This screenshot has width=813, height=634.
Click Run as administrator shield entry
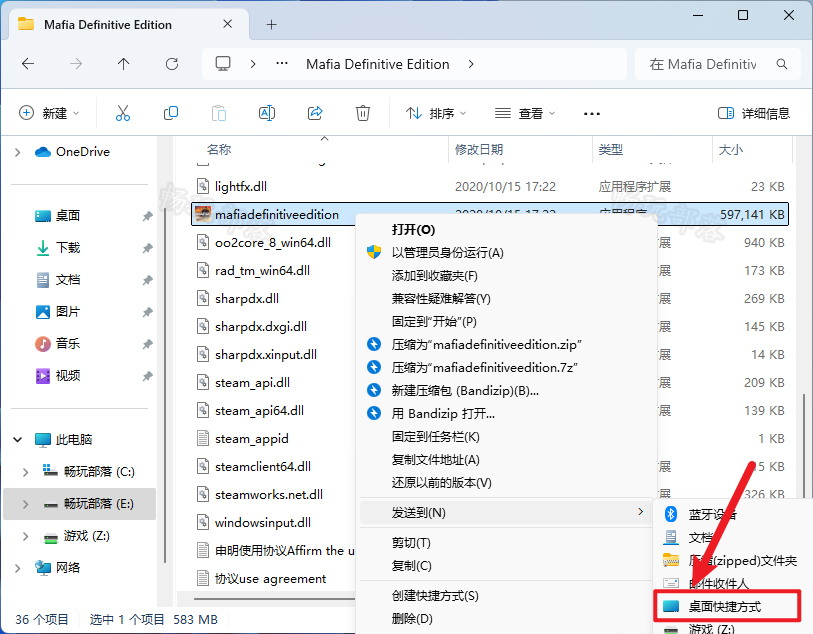pyautogui.click(x=447, y=252)
